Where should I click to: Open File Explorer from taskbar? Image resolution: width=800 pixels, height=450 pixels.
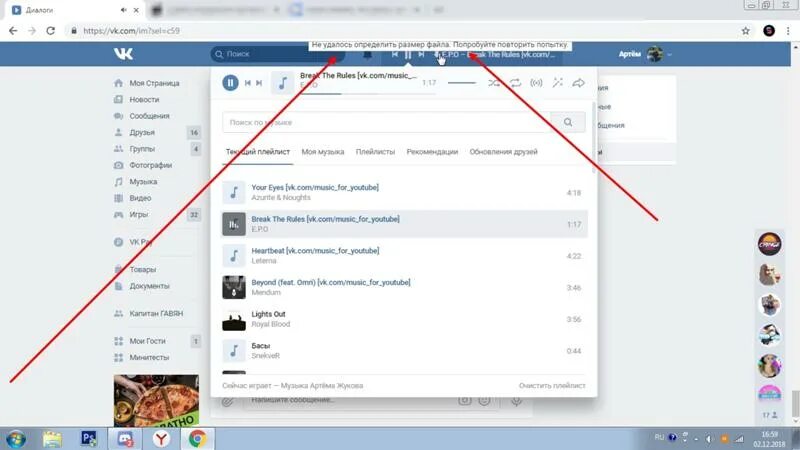pos(52,439)
